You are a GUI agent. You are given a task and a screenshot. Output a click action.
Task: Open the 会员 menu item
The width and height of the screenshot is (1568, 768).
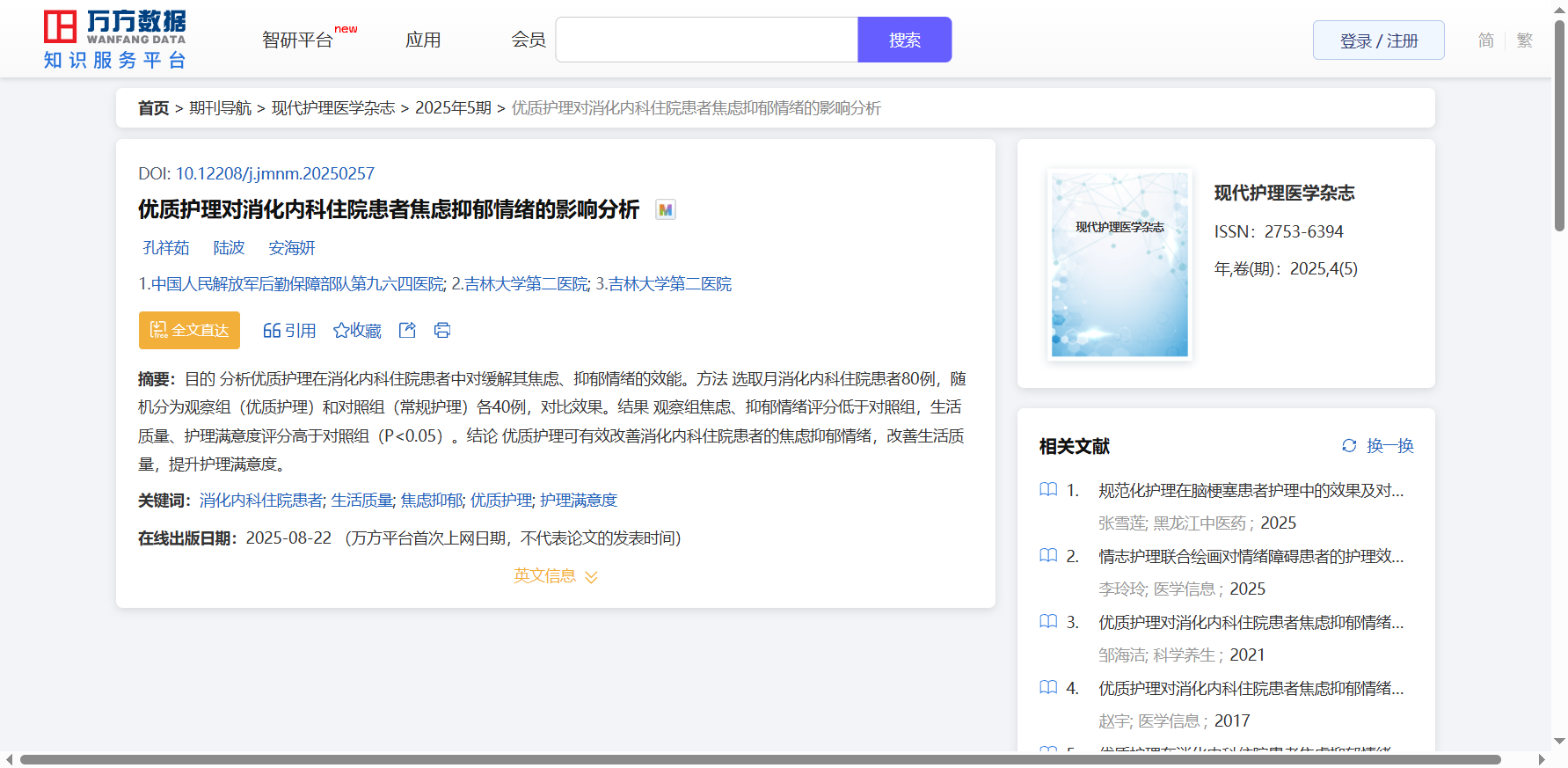[x=529, y=40]
